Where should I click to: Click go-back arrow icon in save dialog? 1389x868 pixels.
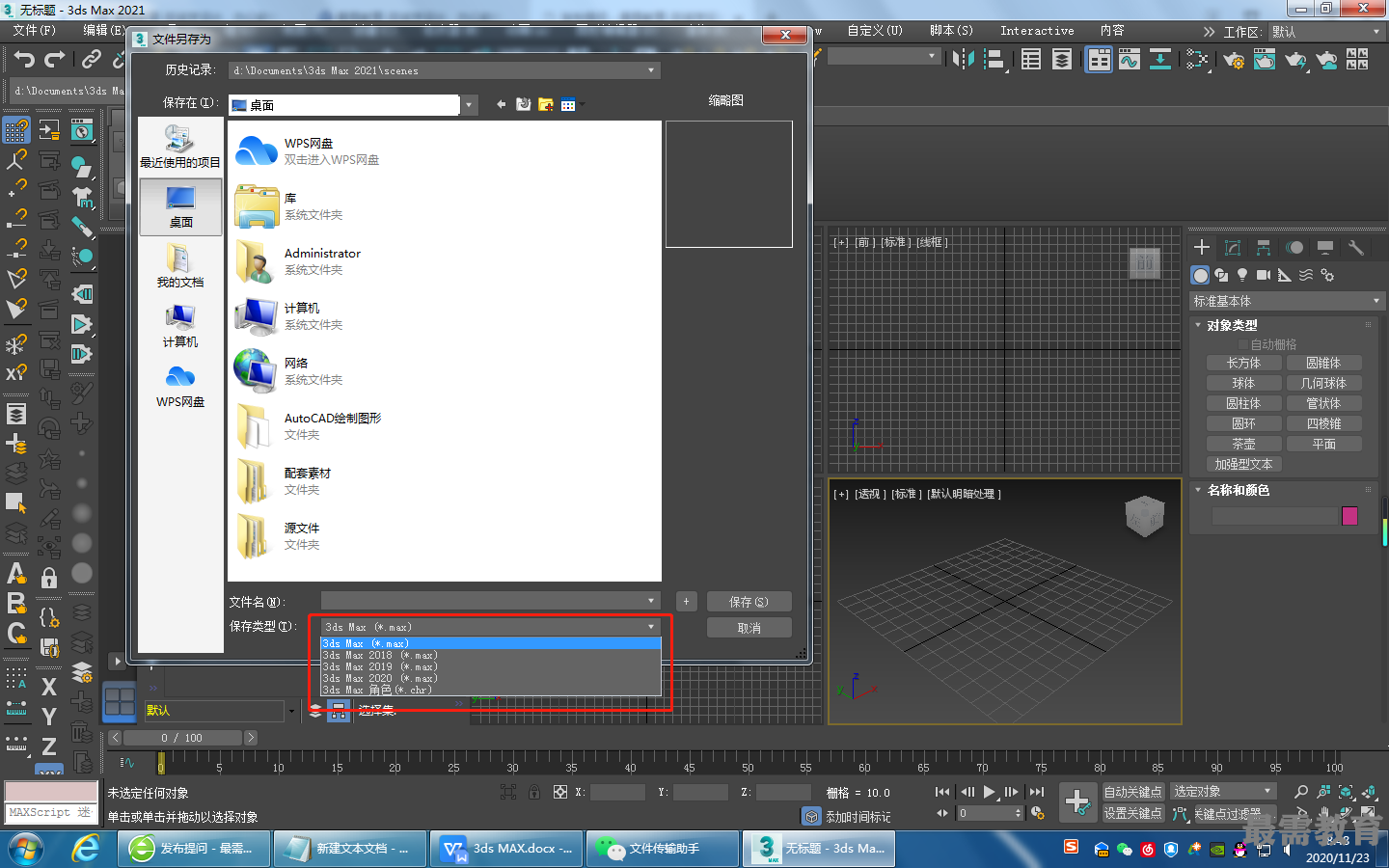(x=502, y=104)
